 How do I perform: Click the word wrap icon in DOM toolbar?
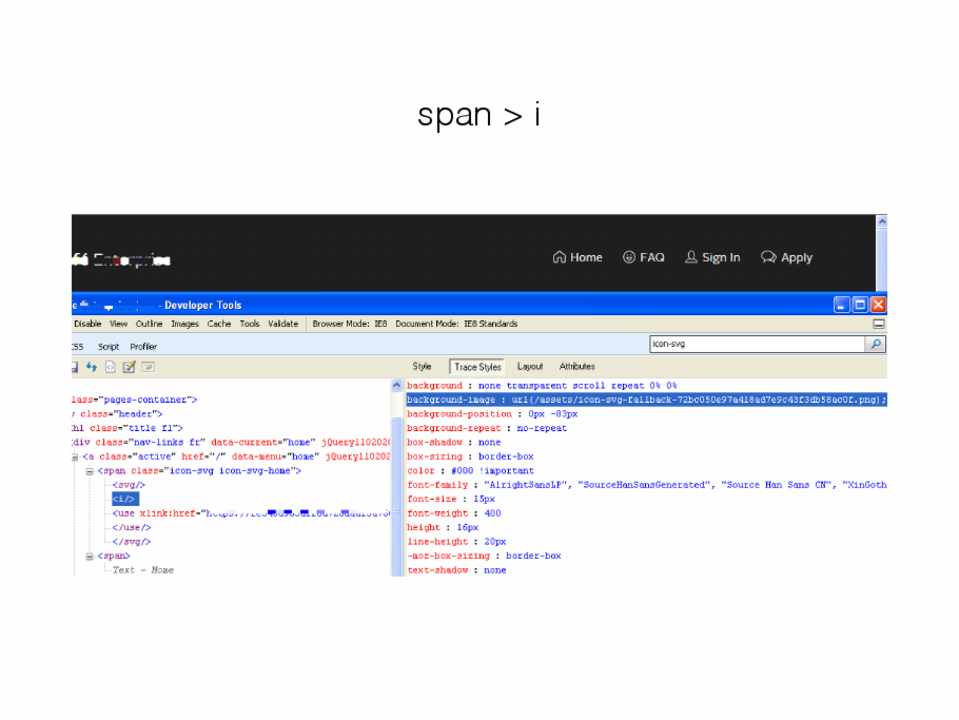tap(147, 367)
